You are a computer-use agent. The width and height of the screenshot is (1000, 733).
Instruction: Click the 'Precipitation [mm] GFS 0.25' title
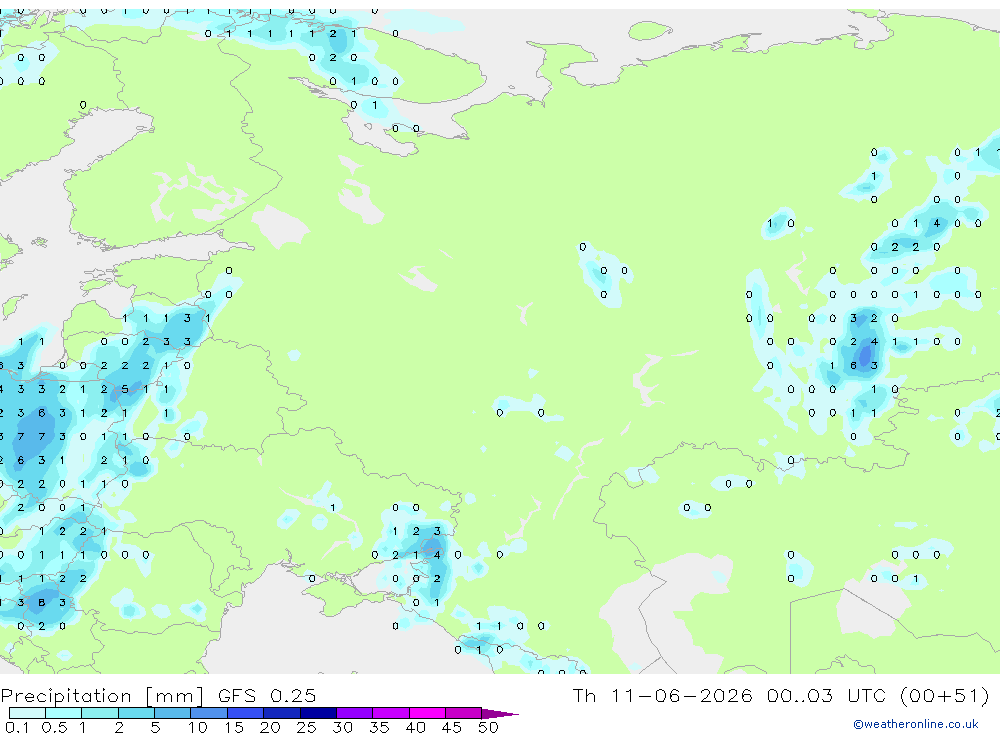[x=158, y=695]
